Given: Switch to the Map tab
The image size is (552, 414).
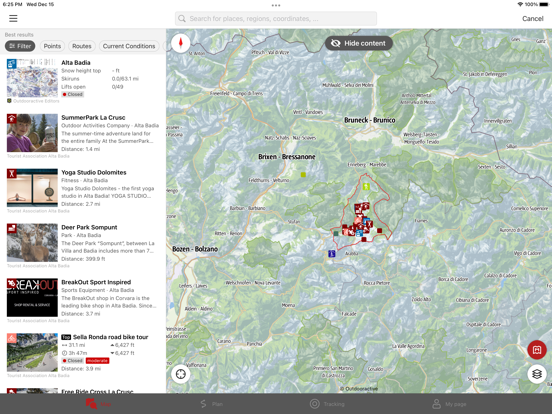Looking at the screenshot, I should (98, 404).
